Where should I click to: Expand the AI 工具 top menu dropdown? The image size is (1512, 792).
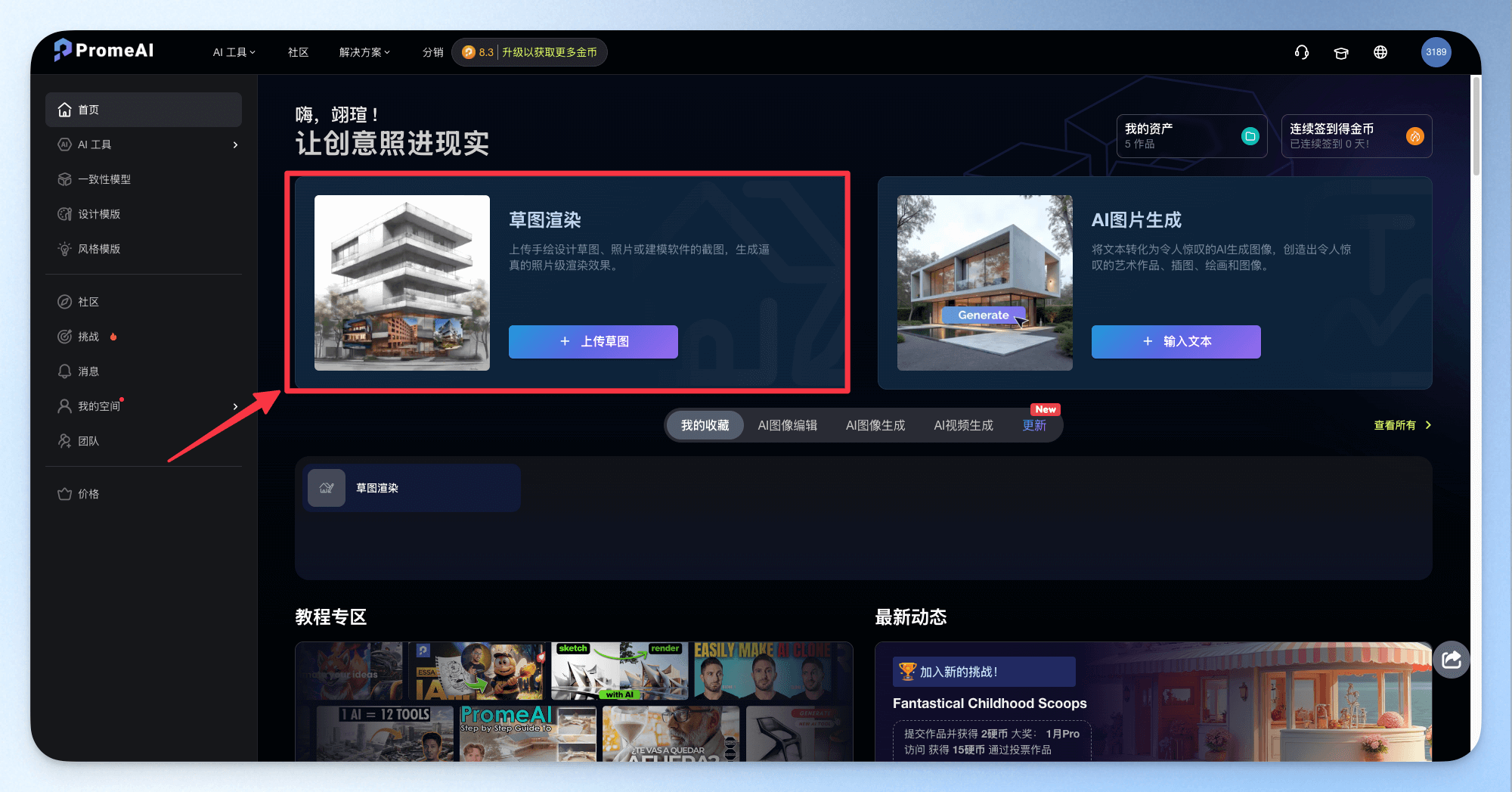[234, 52]
